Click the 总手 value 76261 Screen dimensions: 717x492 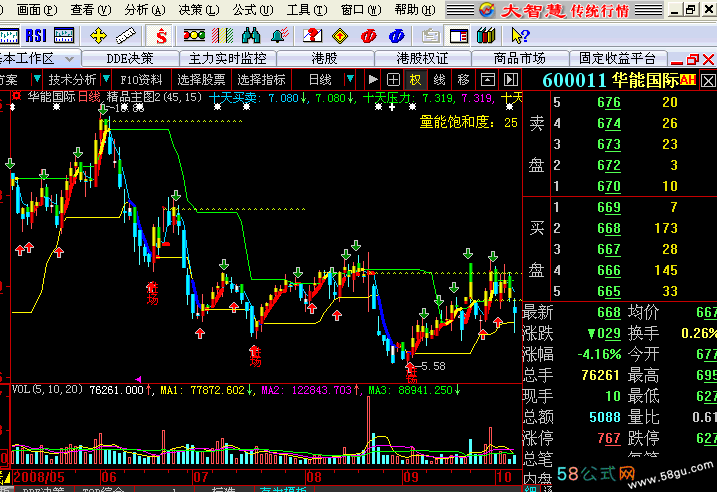[600, 375]
